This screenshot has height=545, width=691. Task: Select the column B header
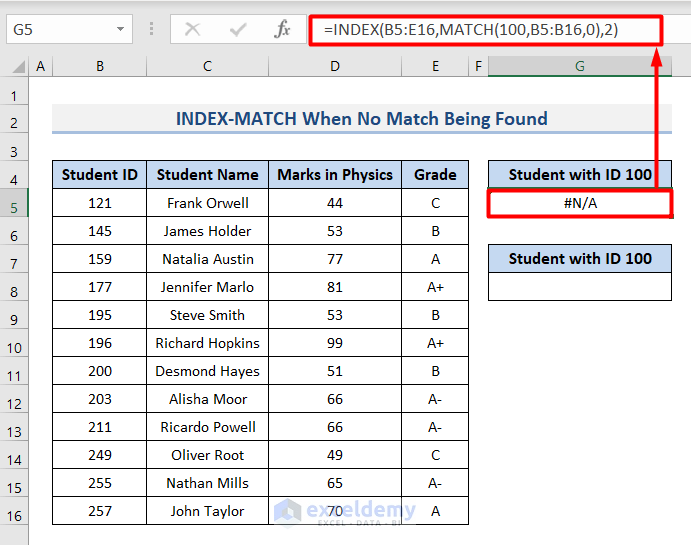(99, 67)
